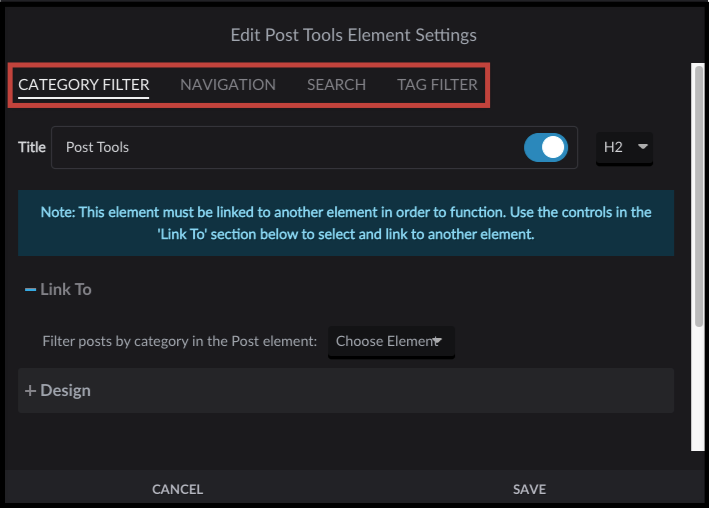Image resolution: width=709 pixels, height=508 pixels.
Task: Click the Save button
Action: tap(529, 489)
